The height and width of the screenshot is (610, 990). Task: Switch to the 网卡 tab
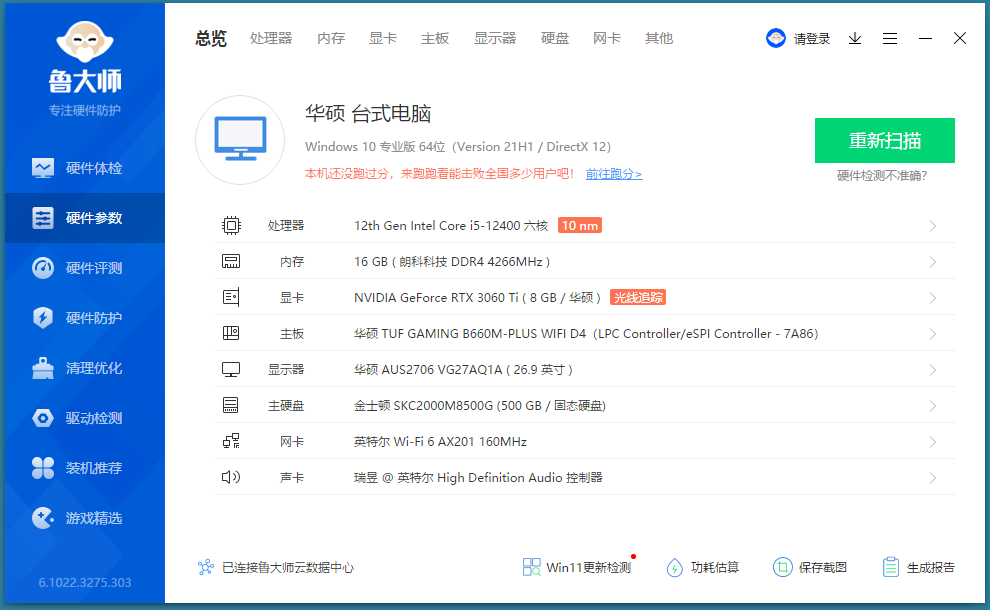coord(607,39)
